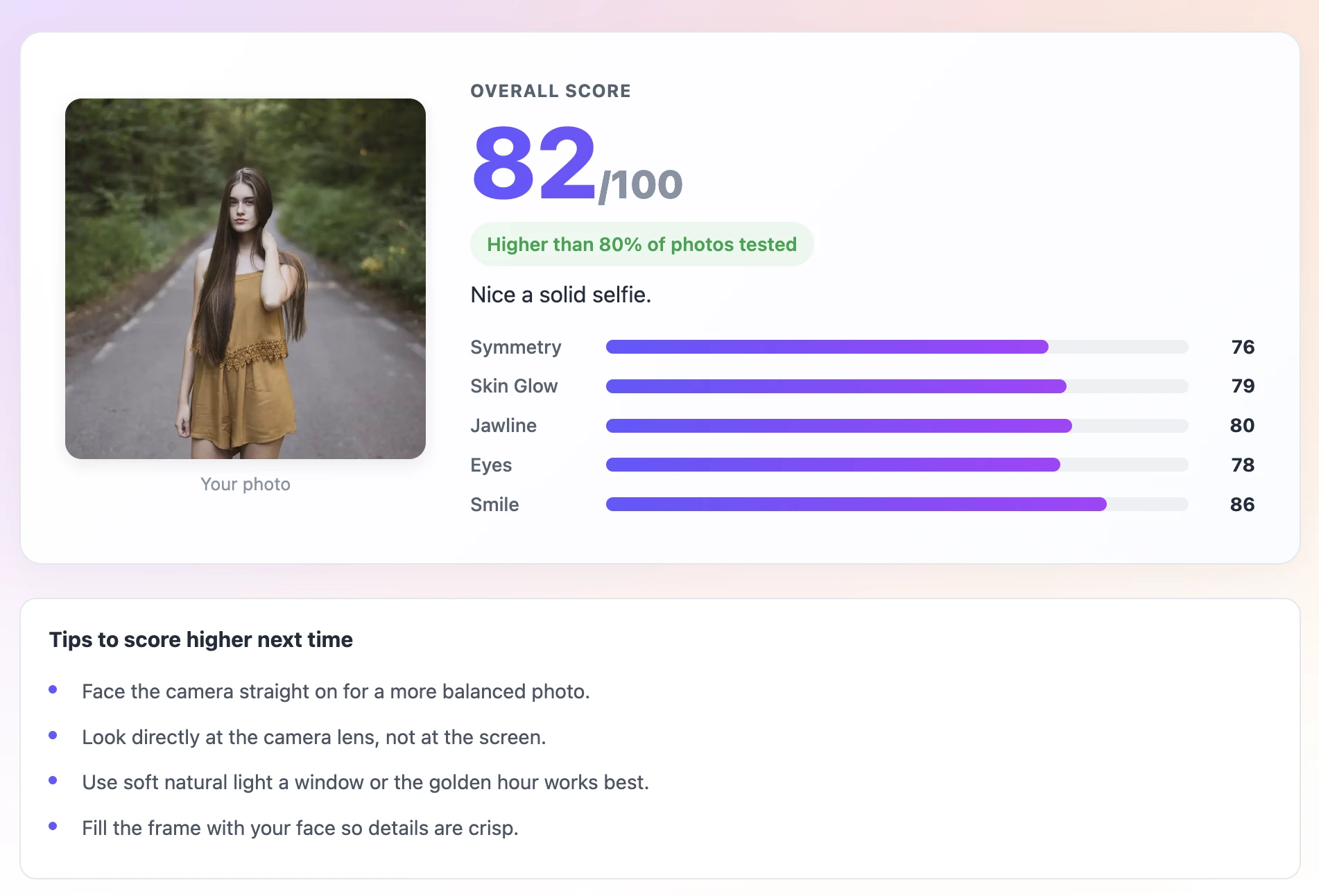The image size is (1319, 896).
Task: Click the uploaded photo thumbnail
Action: click(x=245, y=278)
